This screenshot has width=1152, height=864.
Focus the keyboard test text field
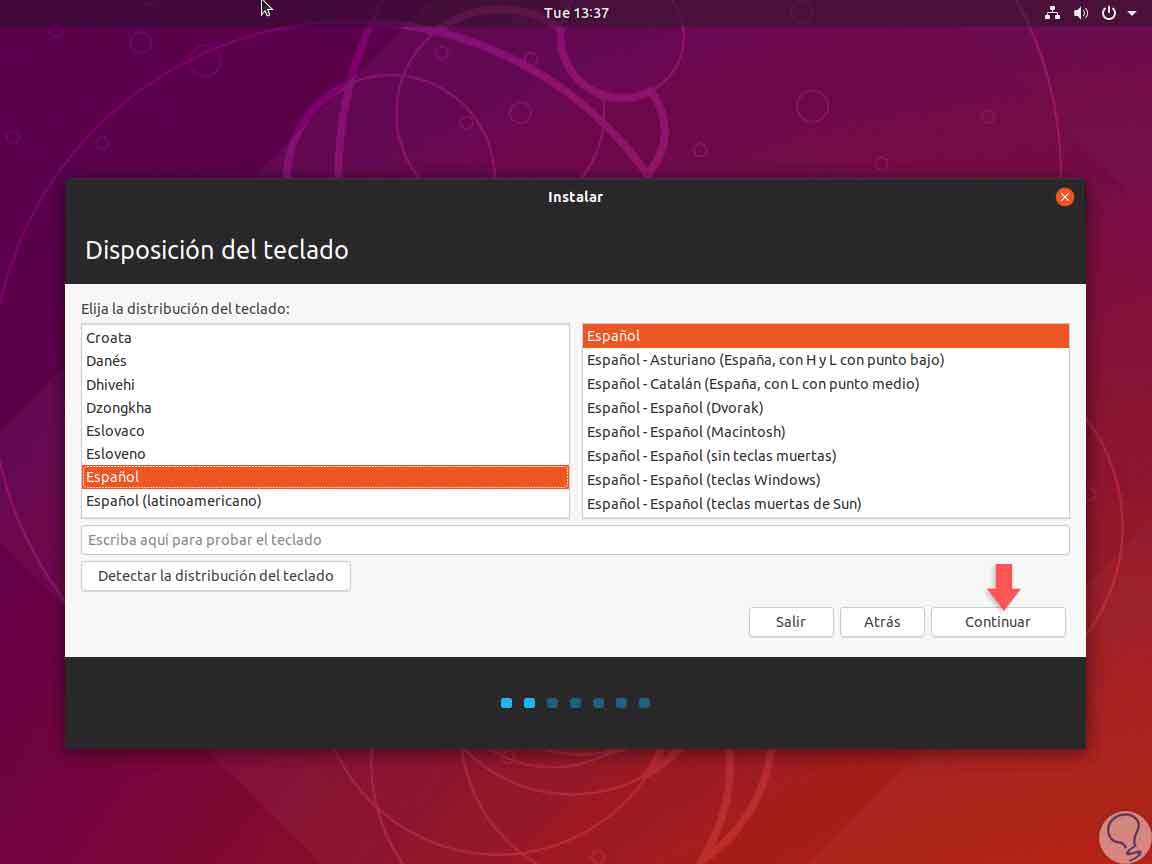click(575, 540)
